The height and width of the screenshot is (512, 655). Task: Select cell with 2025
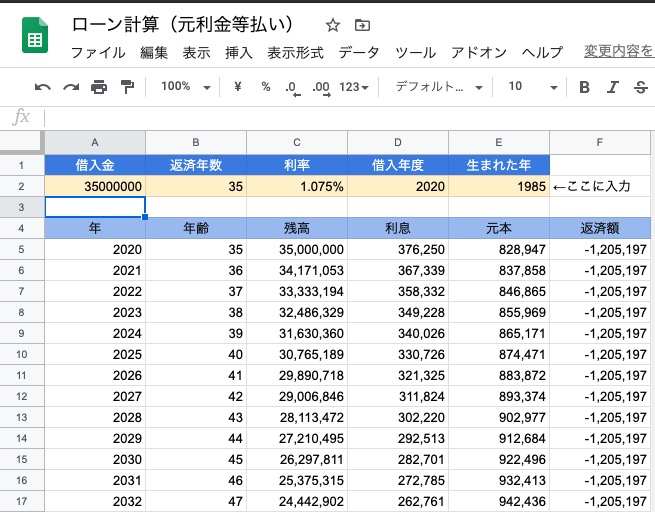(95, 354)
